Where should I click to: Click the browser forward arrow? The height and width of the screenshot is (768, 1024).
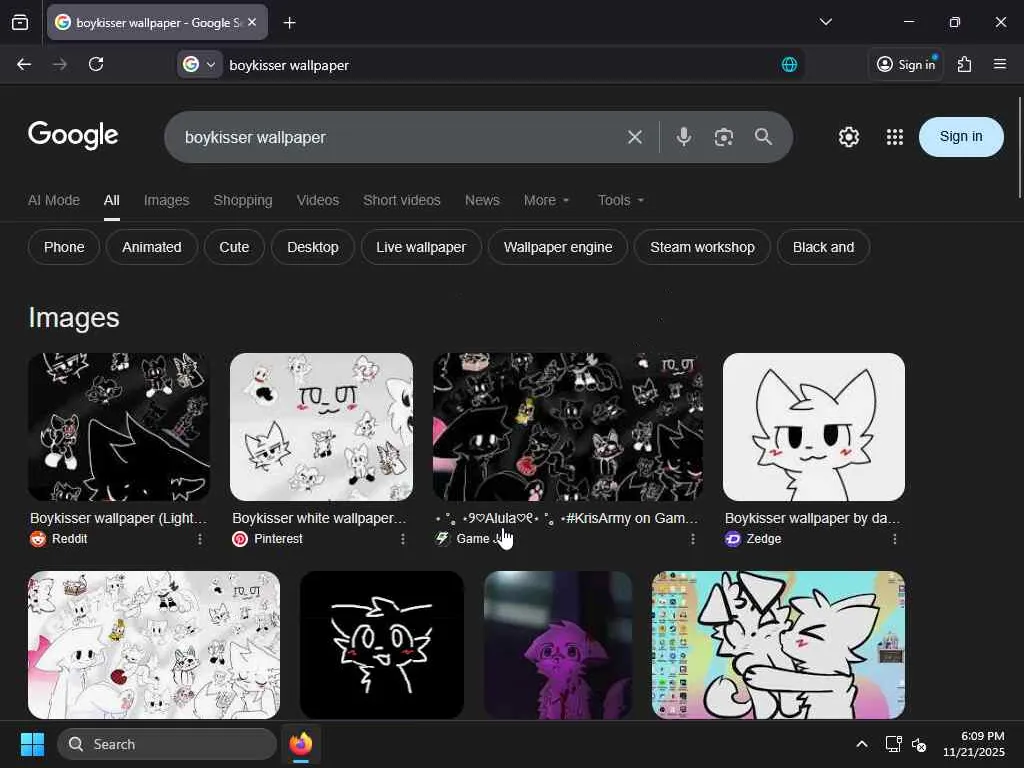point(59,64)
